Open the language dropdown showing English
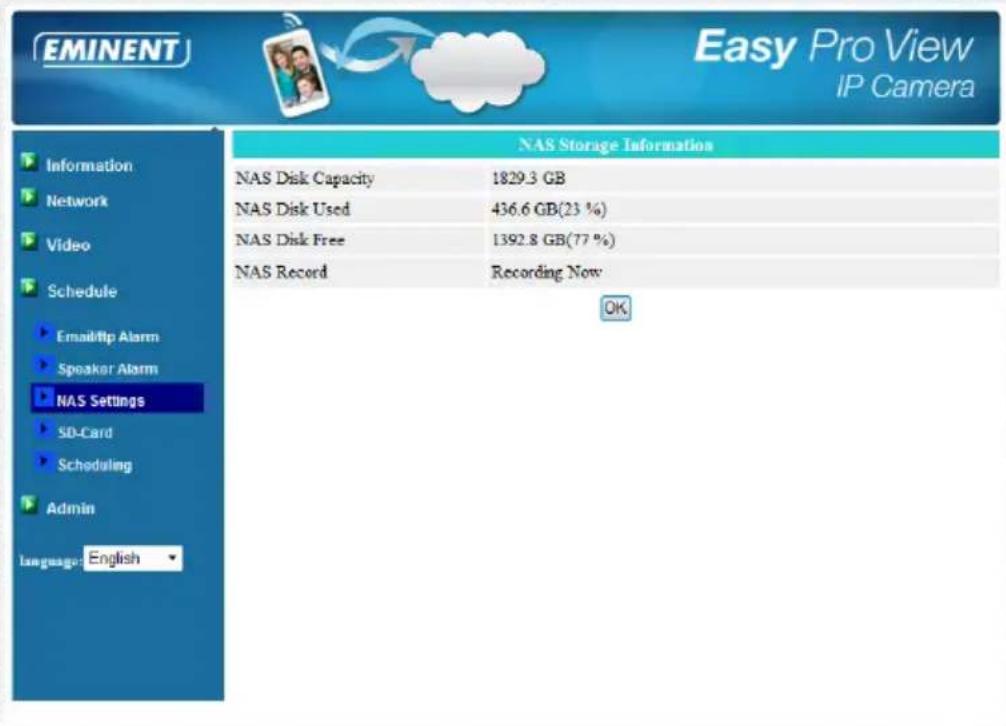This screenshot has width=1006, height=726. [x=133, y=558]
